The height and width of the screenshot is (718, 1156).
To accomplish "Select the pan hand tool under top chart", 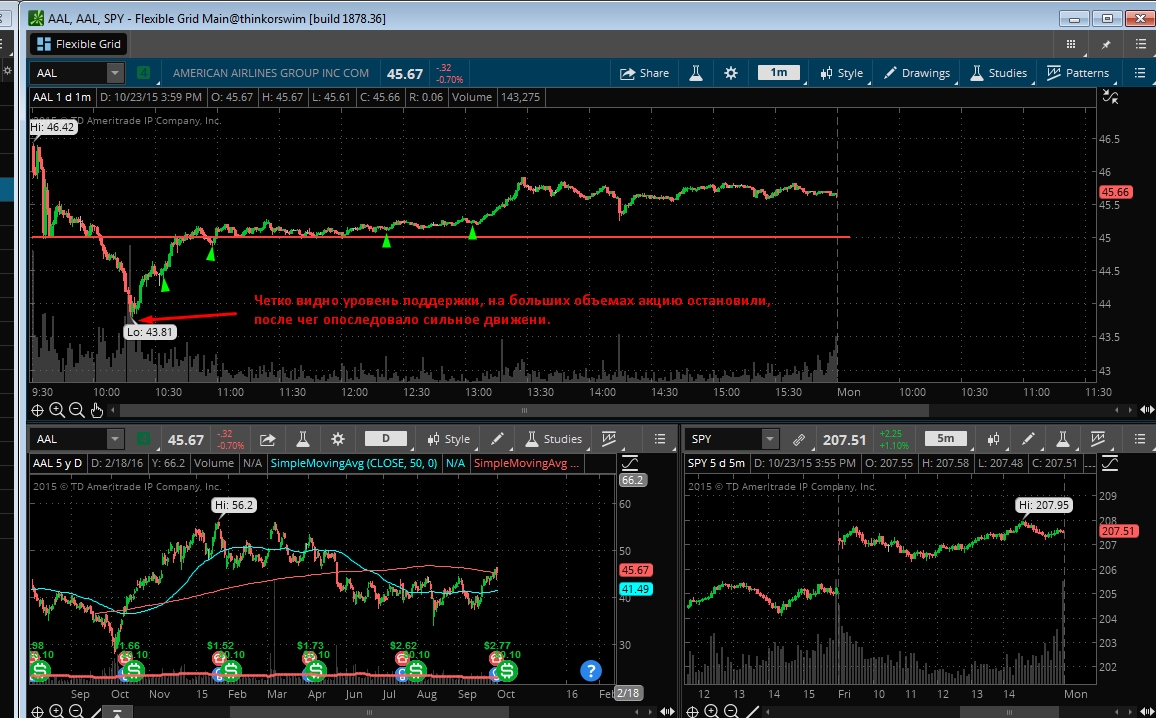I will tap(97, 410).
